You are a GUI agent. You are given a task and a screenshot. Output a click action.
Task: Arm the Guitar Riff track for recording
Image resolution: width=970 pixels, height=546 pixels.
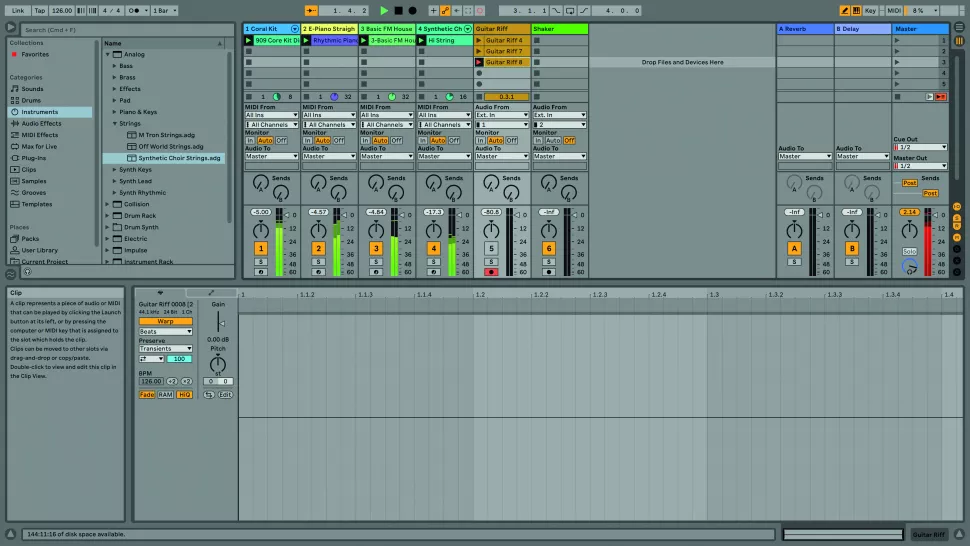pos(491,271)
